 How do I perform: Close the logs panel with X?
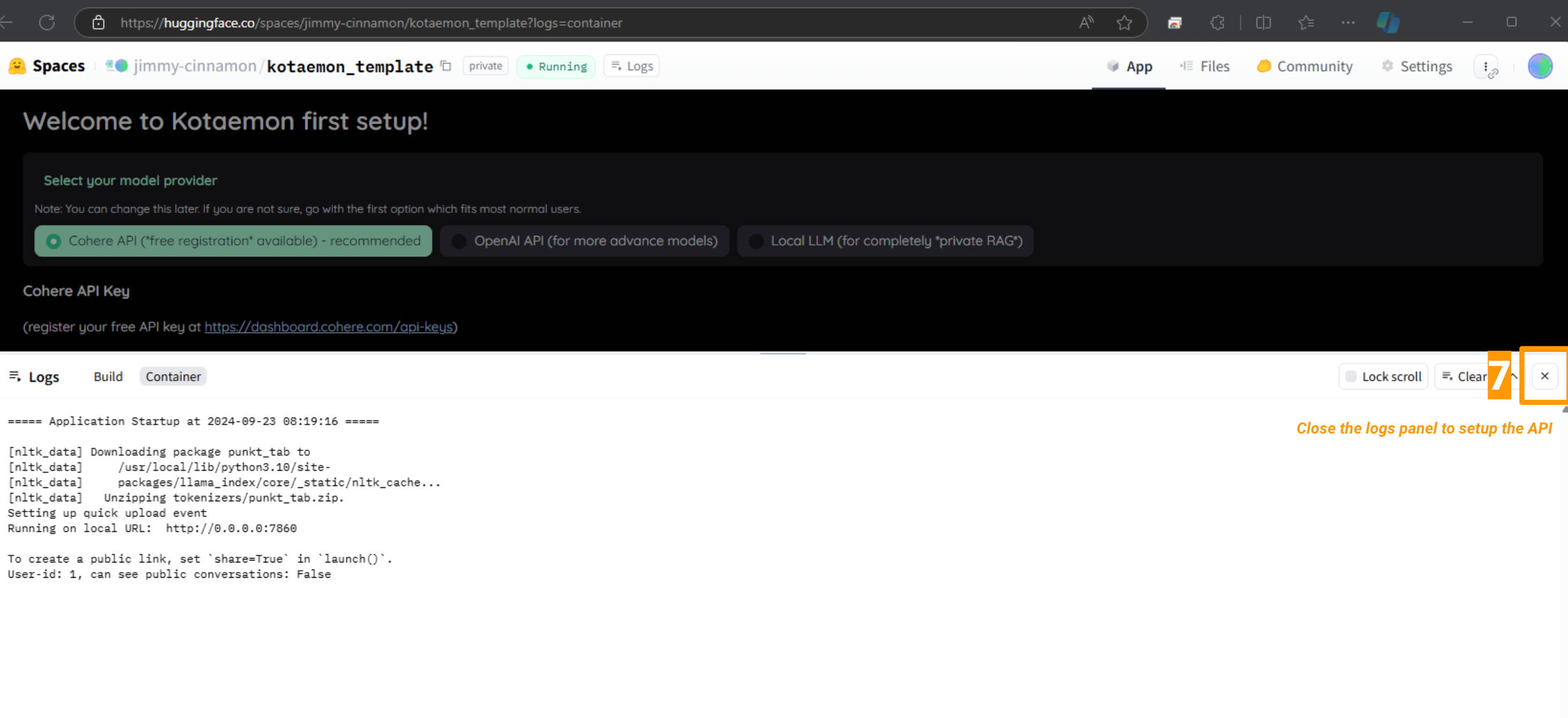pyautogui.click(x=1544, y=376)
